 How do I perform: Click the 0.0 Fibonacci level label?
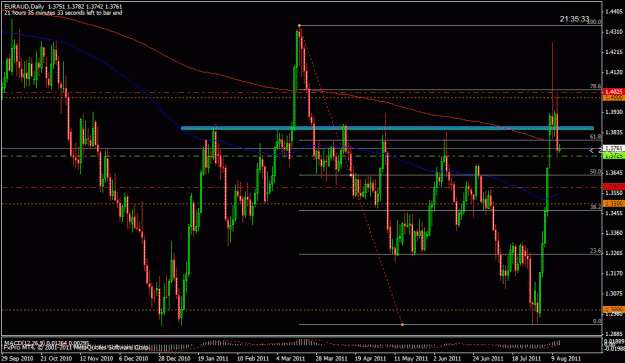(597, 321)
